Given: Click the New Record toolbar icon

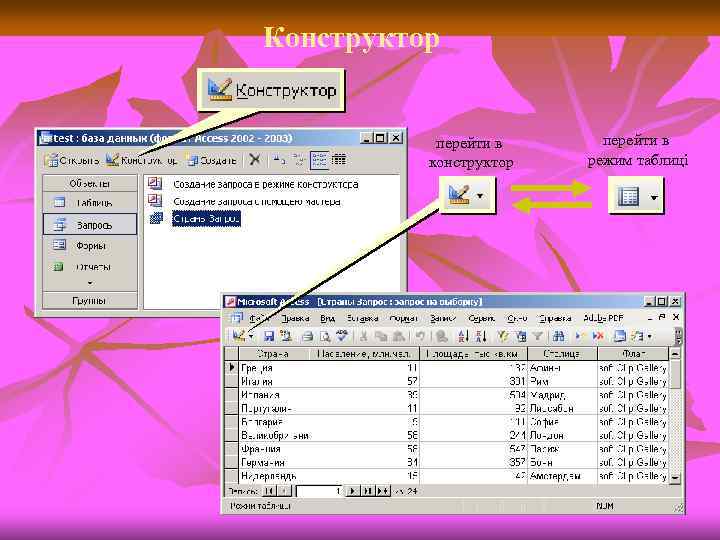Looking at the screenshot, I should [579, 336].
